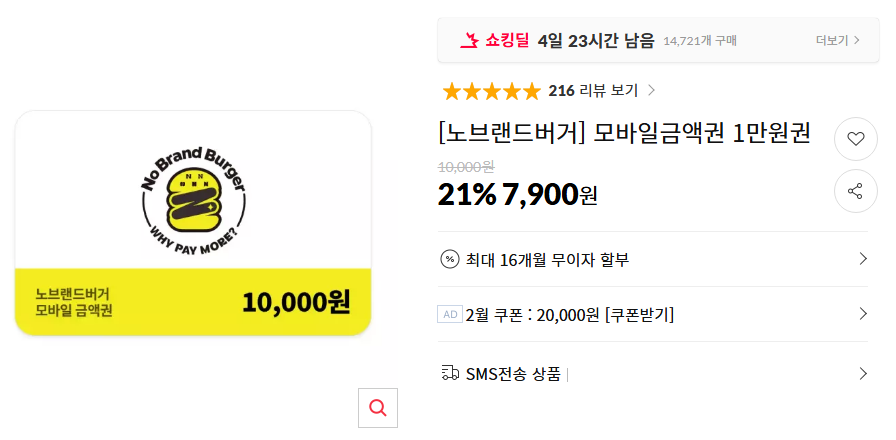Image resolution: width=896 pixels, height=440 pixels.
Task: Click the 4일 23시간 남음 deal timer
Action: click(x=596, y=41)
